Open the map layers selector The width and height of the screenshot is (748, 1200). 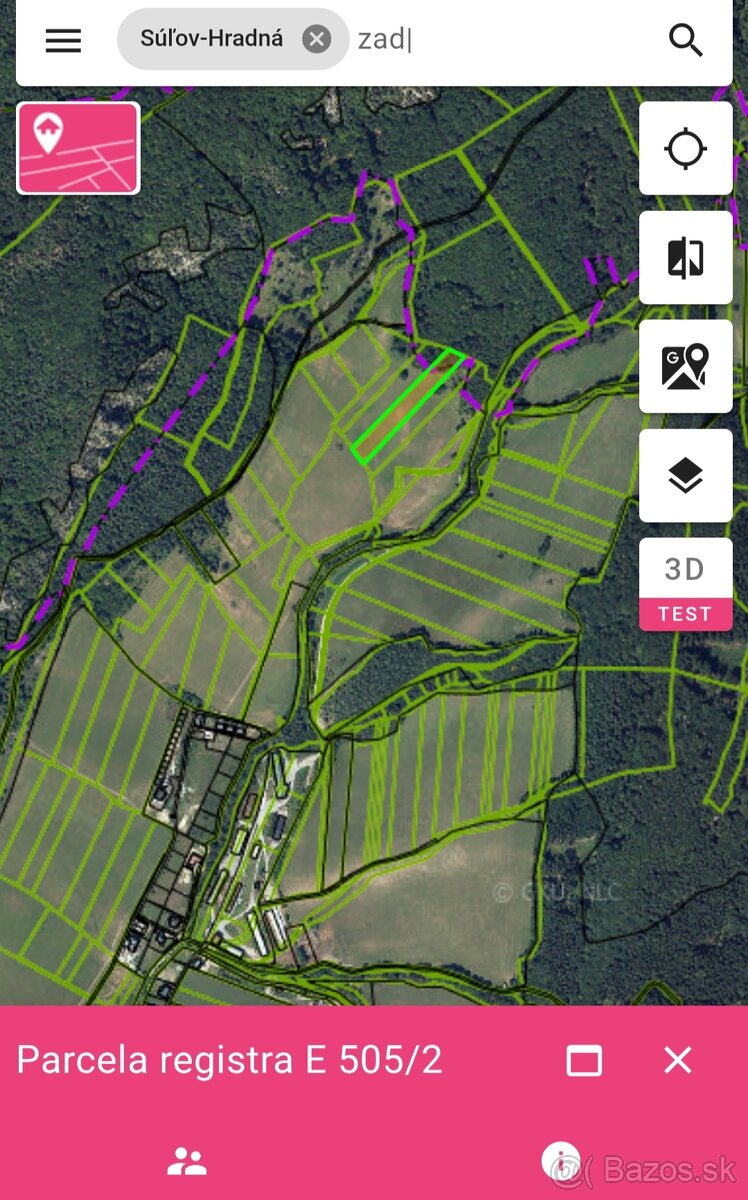click(x=686, y=476)
